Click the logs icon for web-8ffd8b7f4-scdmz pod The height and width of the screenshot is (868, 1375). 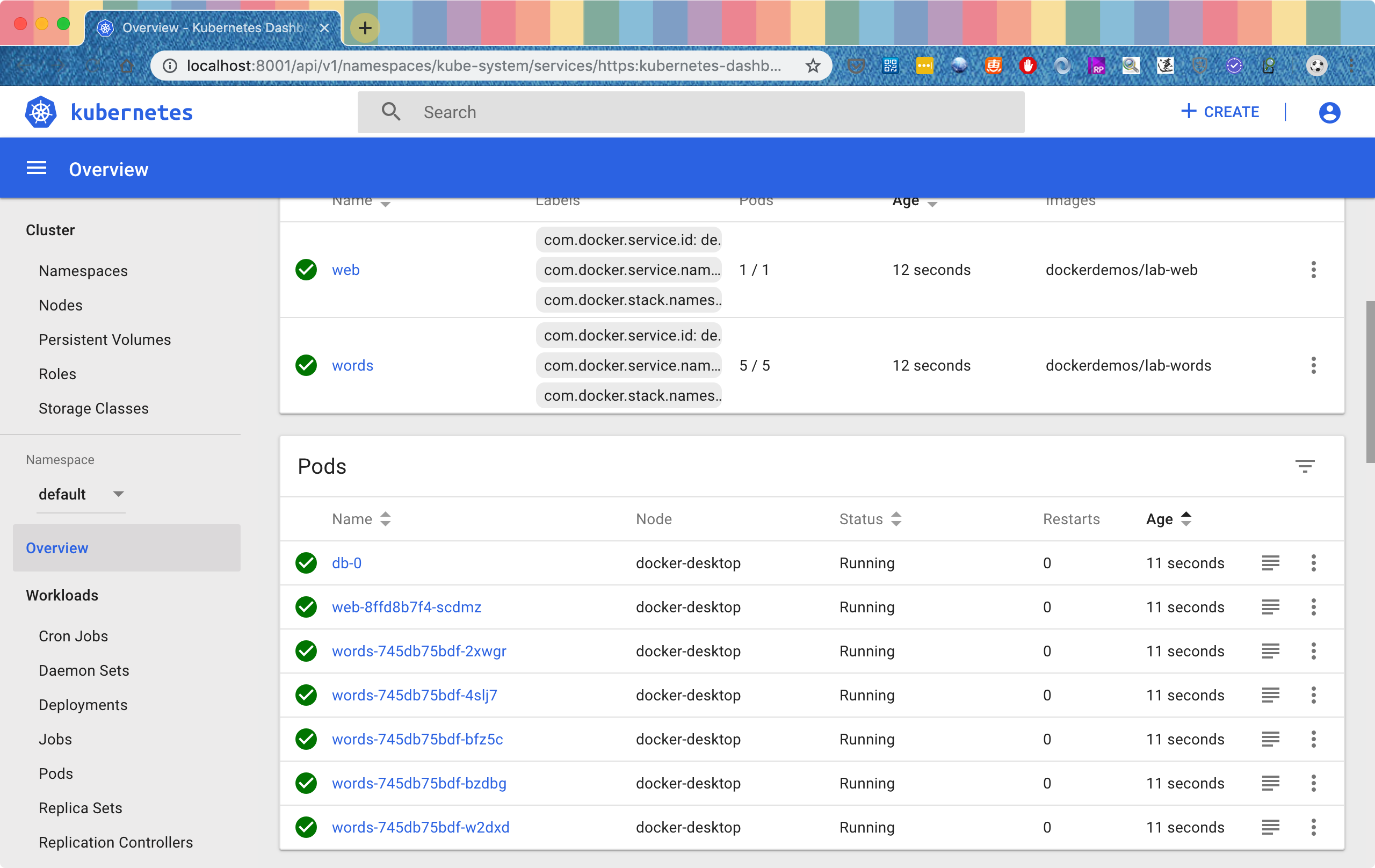coord(1270,607)
